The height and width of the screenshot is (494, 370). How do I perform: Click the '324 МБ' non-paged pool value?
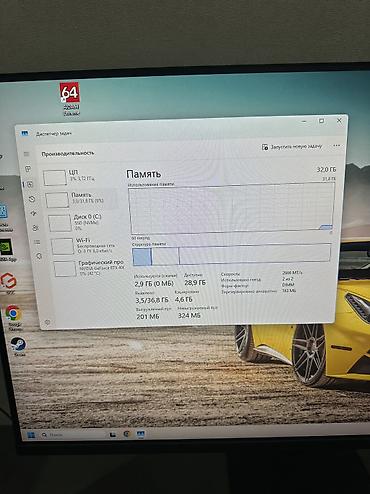(189, 315)
